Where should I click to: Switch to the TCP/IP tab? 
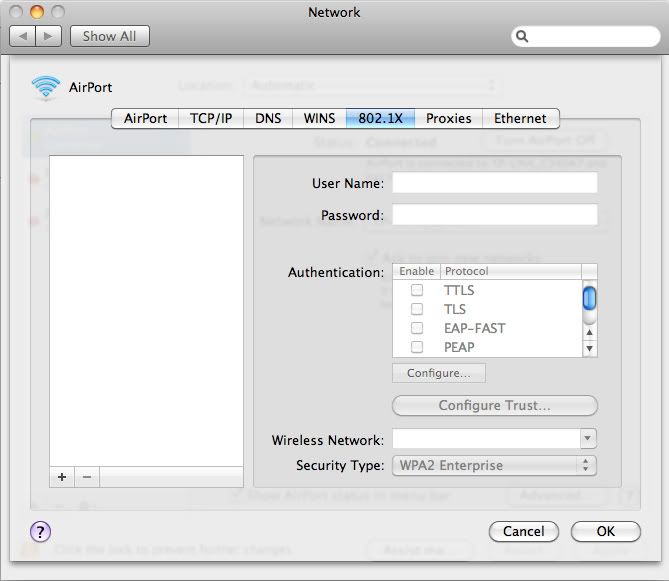click(x=211, y=118)
